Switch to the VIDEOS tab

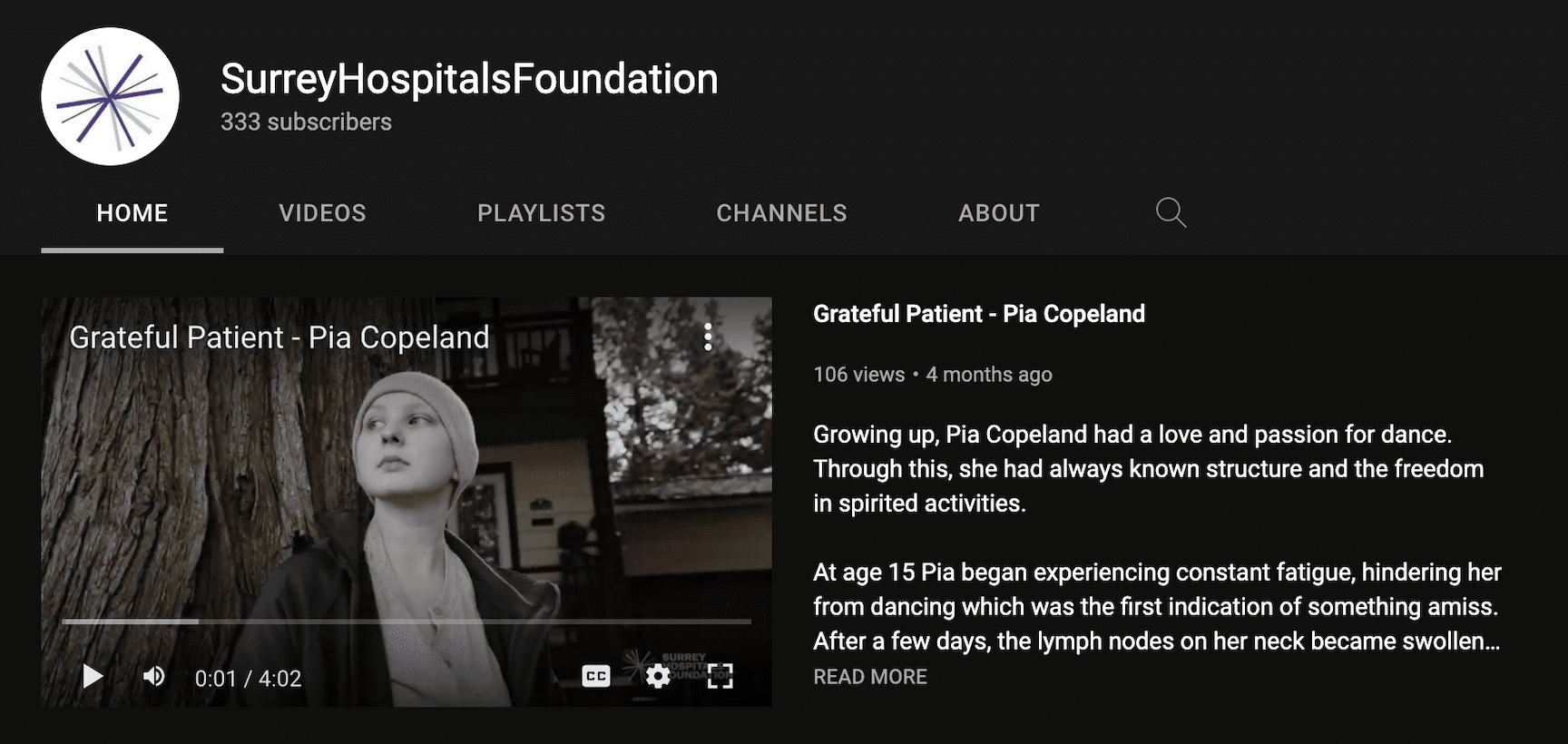click(x=322, y=213)
